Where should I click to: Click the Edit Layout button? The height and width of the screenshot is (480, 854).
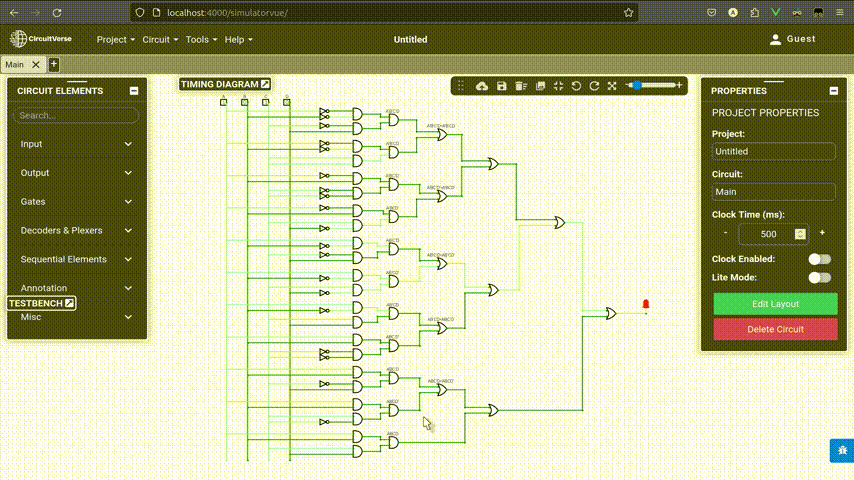pyautogui.click(x=775, y=304)
